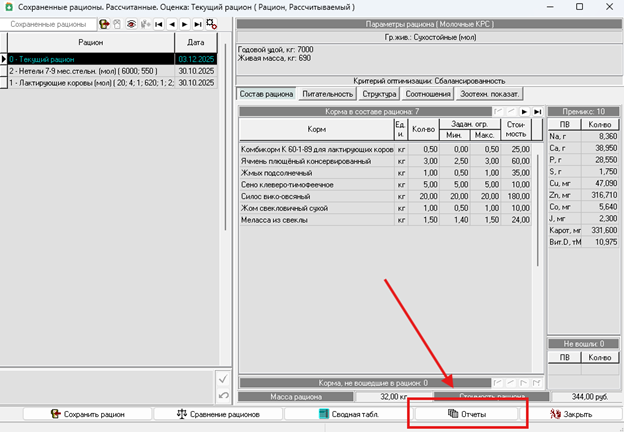Click premix row 'Na, г'

coord(583,136)
